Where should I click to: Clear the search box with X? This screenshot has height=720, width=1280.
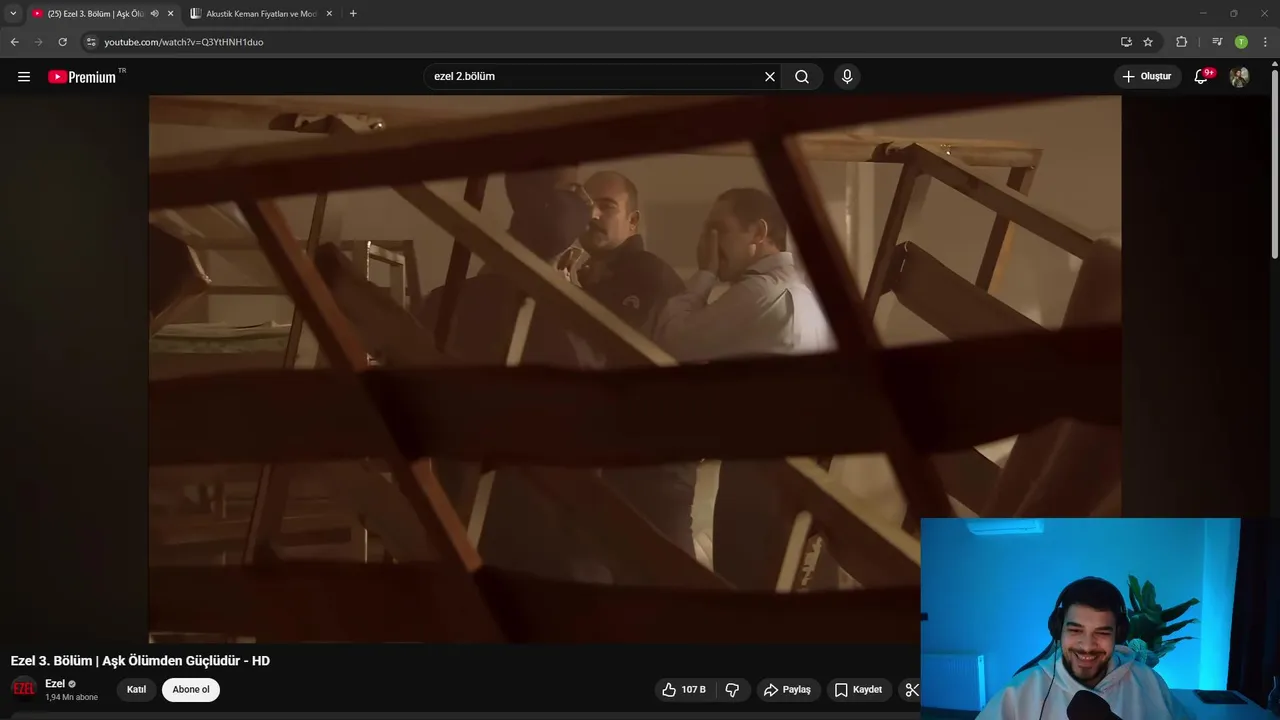click(x=770, y=76)
